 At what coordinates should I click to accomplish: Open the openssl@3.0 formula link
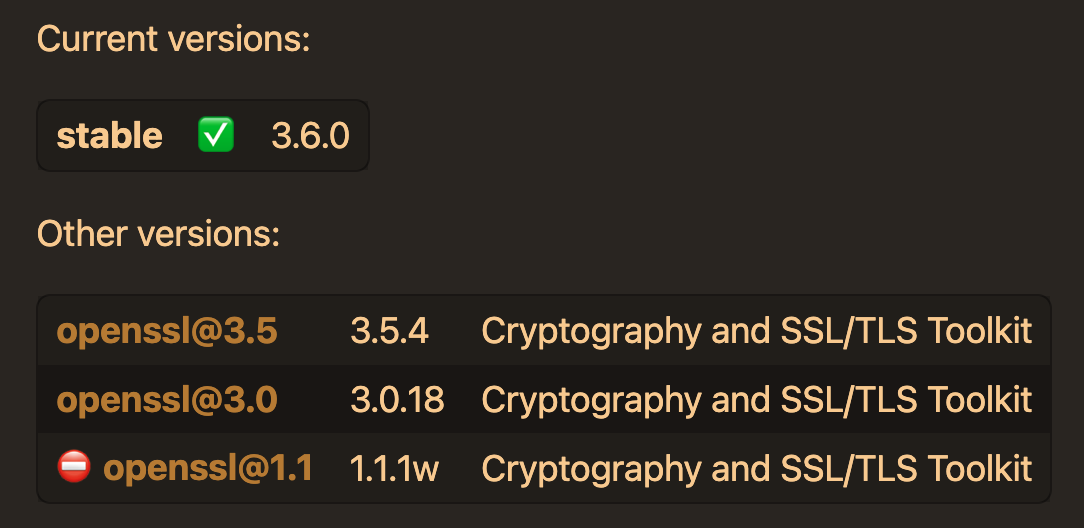point(167,399)
